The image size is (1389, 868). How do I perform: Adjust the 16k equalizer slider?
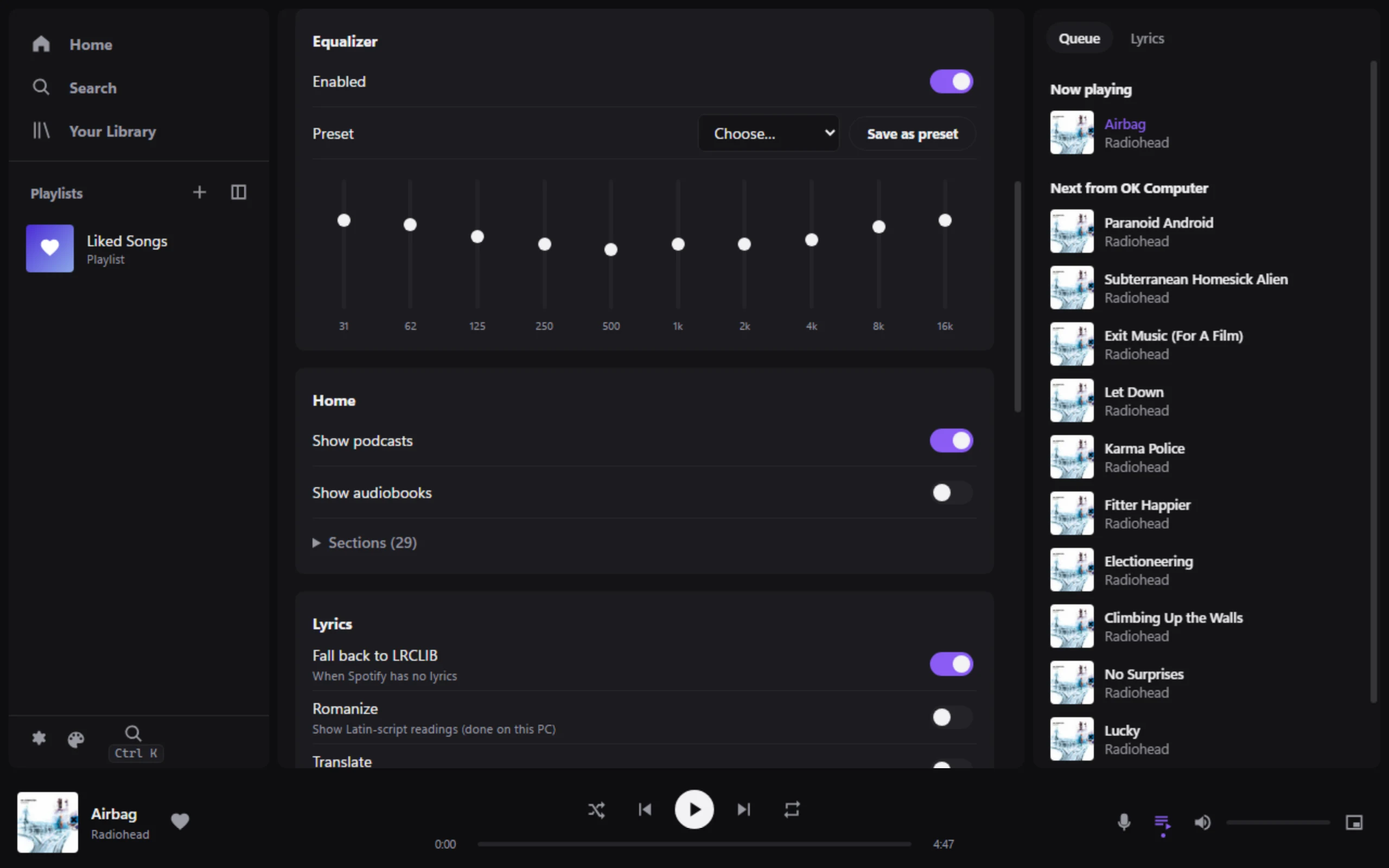[x=945, y=244]
